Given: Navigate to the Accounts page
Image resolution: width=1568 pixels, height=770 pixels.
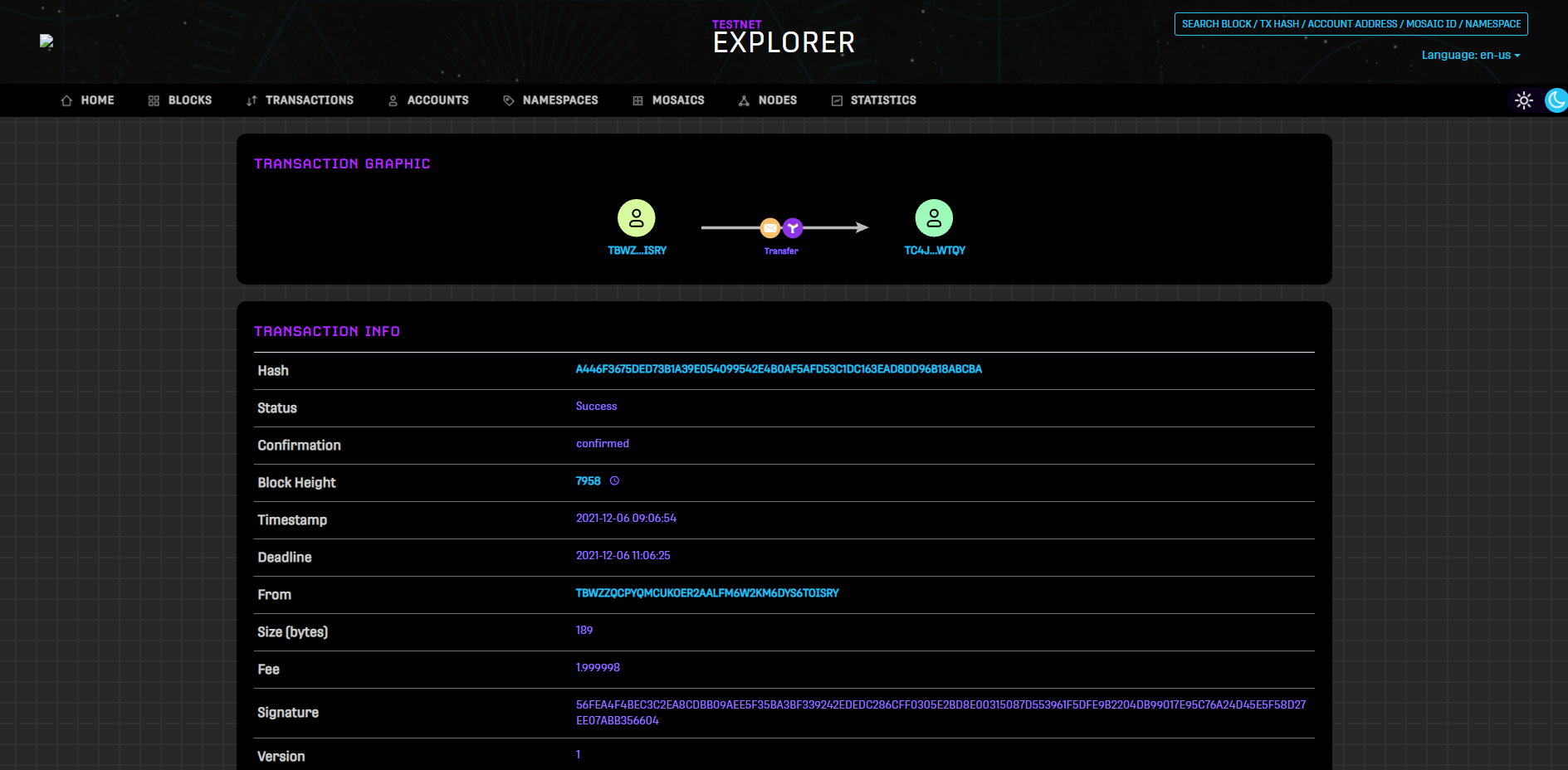Looking at the screenshot, I should pos(428,100).
